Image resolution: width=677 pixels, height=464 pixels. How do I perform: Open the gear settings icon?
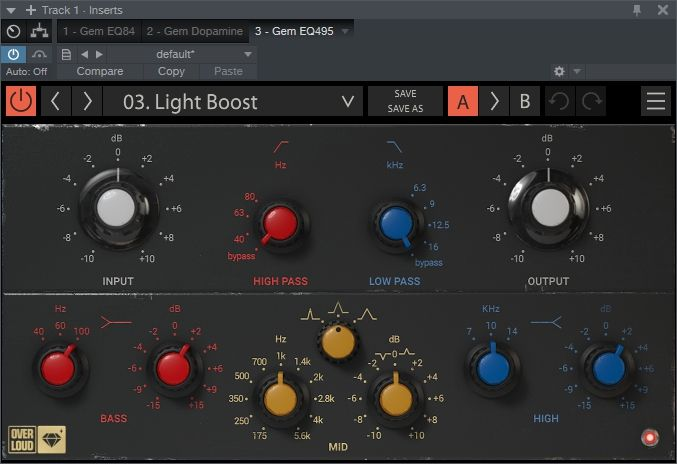[559, 71]
